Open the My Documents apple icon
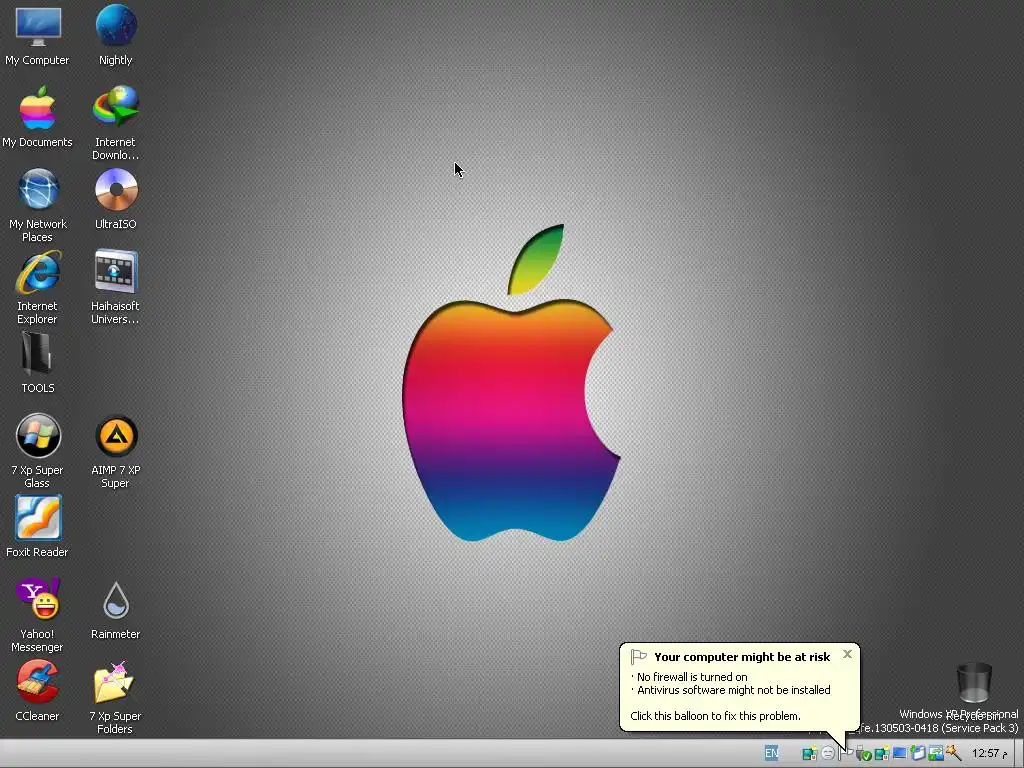 click(37, 118)
